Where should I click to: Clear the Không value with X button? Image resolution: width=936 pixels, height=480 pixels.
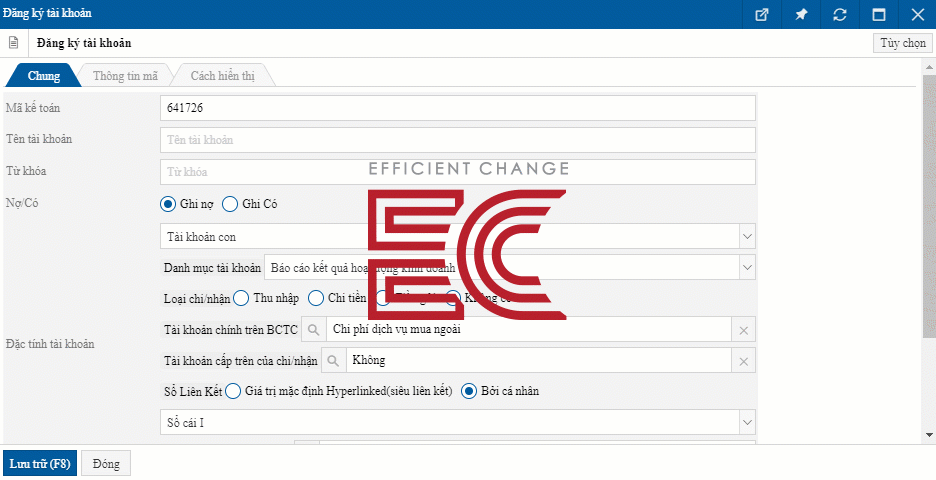(x=744, y=361)
